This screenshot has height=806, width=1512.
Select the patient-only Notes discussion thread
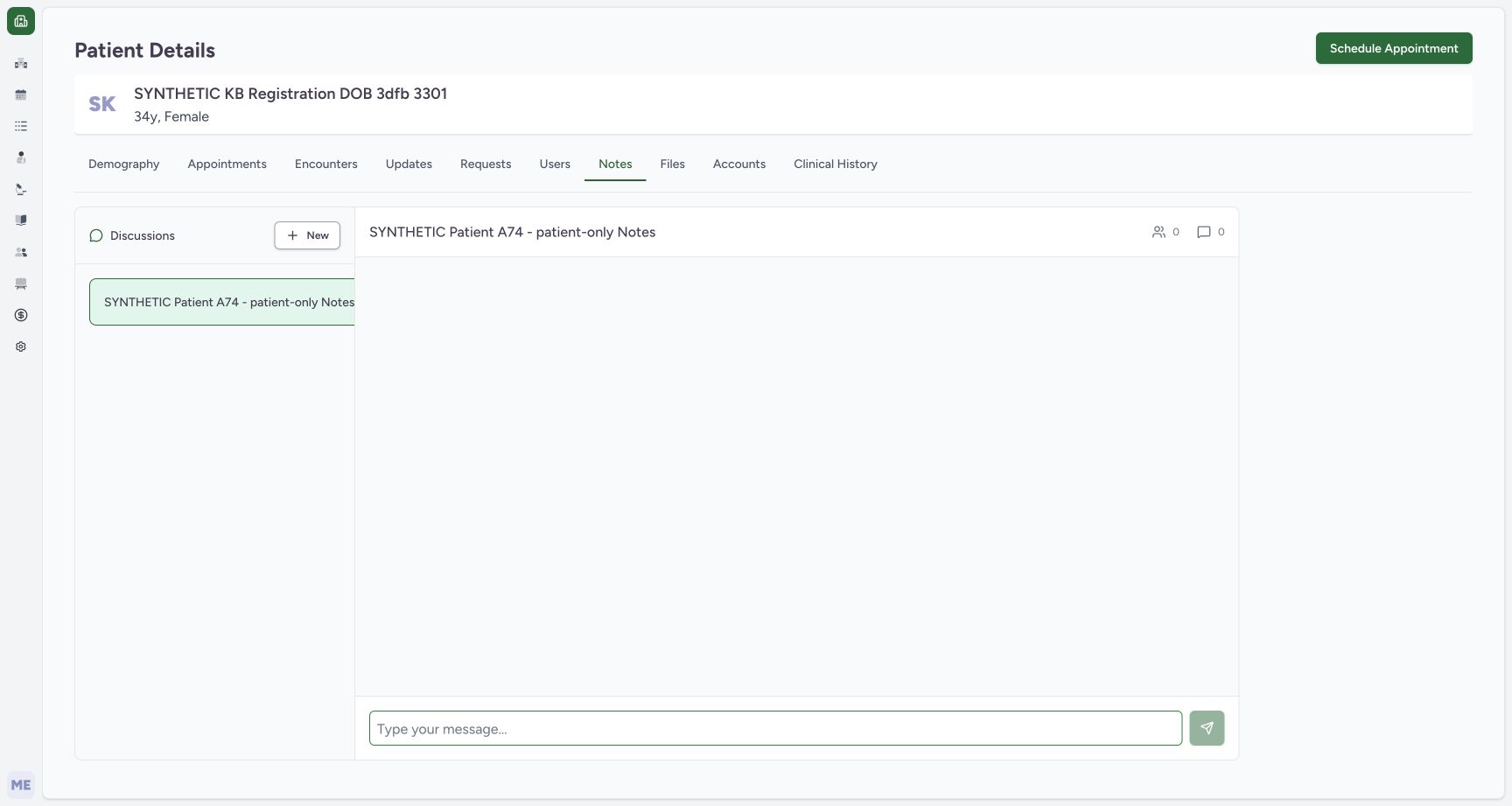tap(222, 302)
